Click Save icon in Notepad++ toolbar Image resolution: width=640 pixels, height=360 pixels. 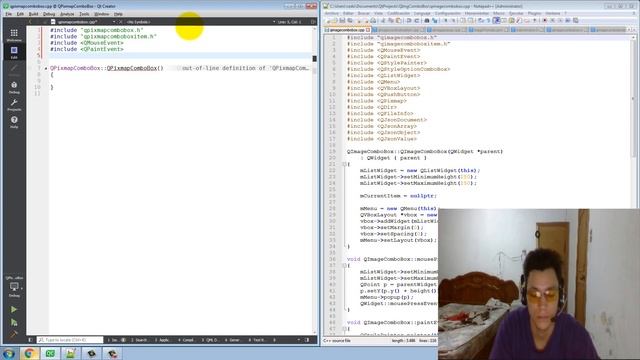point(342,20)
